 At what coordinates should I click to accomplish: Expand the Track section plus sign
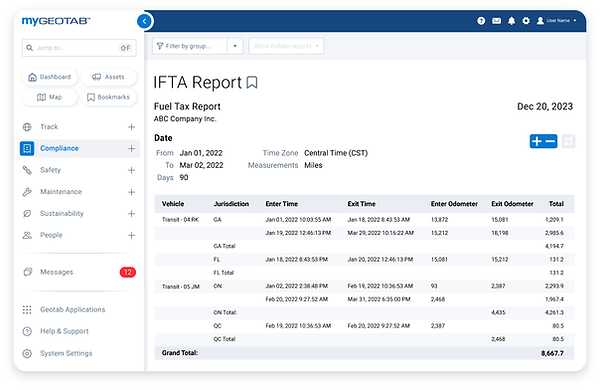(131, 127)
